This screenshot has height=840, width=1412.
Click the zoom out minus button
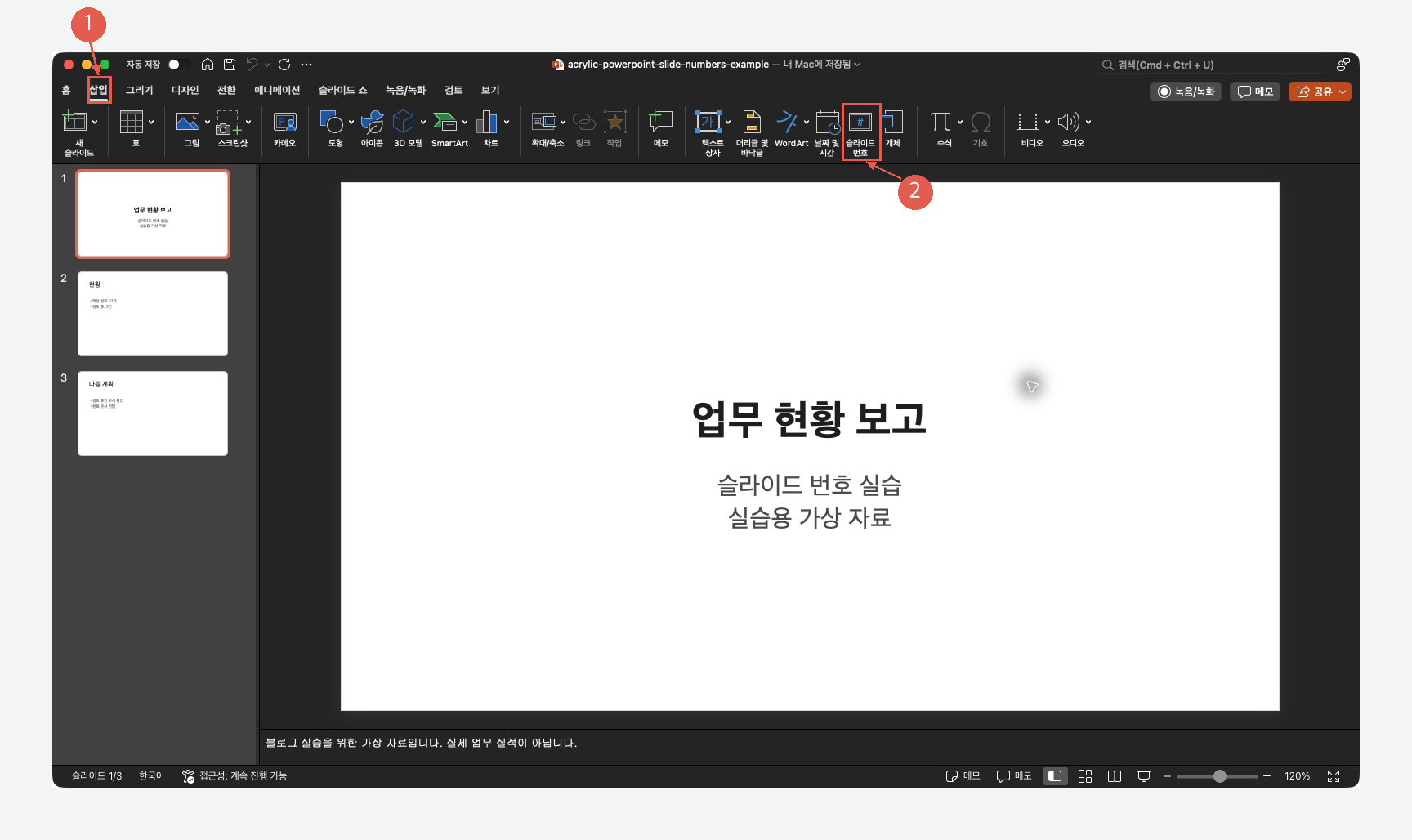tap(1168, 776)
